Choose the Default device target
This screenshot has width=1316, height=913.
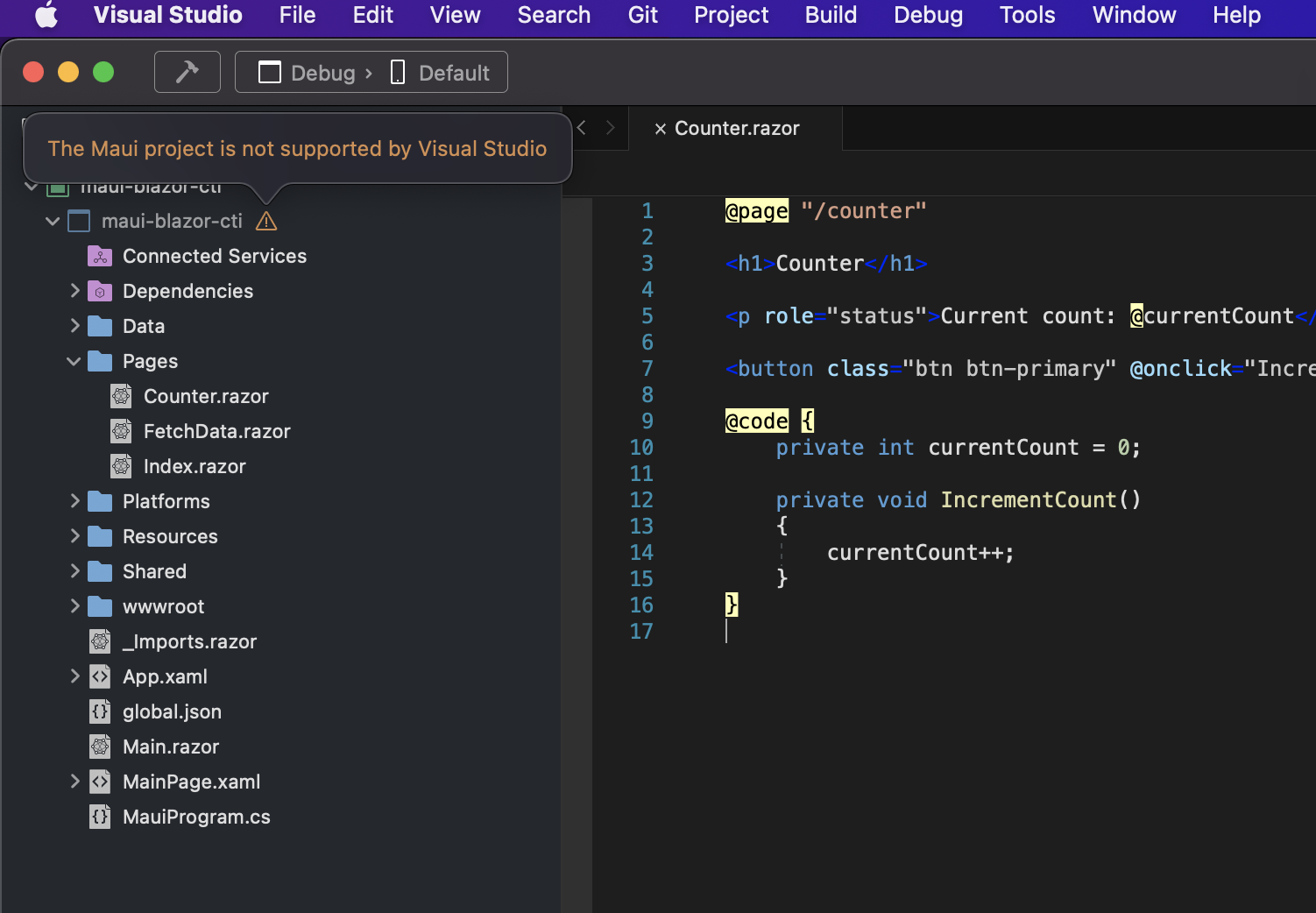tap(454, 73)
